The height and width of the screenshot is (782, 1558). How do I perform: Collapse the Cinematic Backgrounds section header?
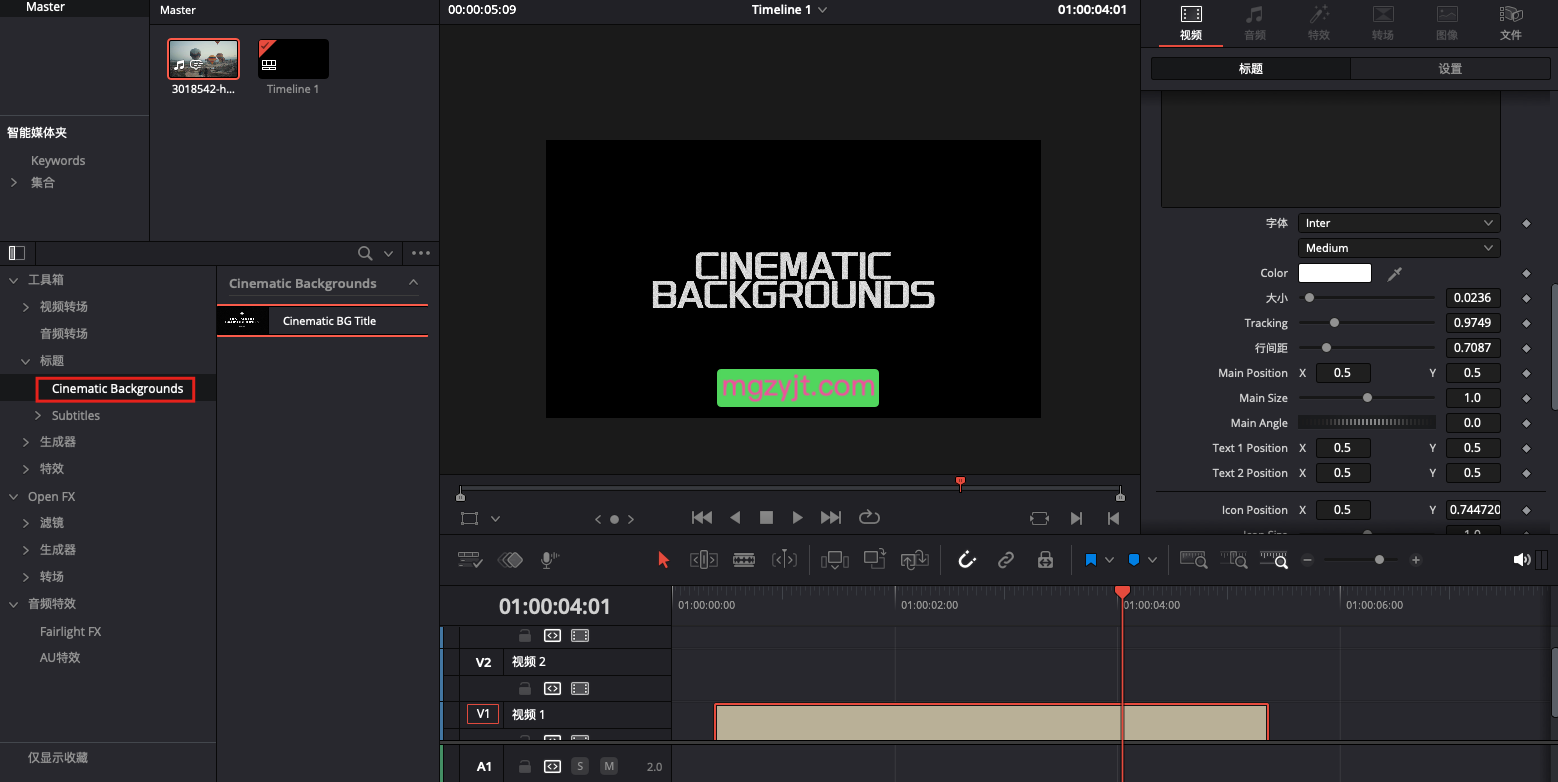pos(414,283)
